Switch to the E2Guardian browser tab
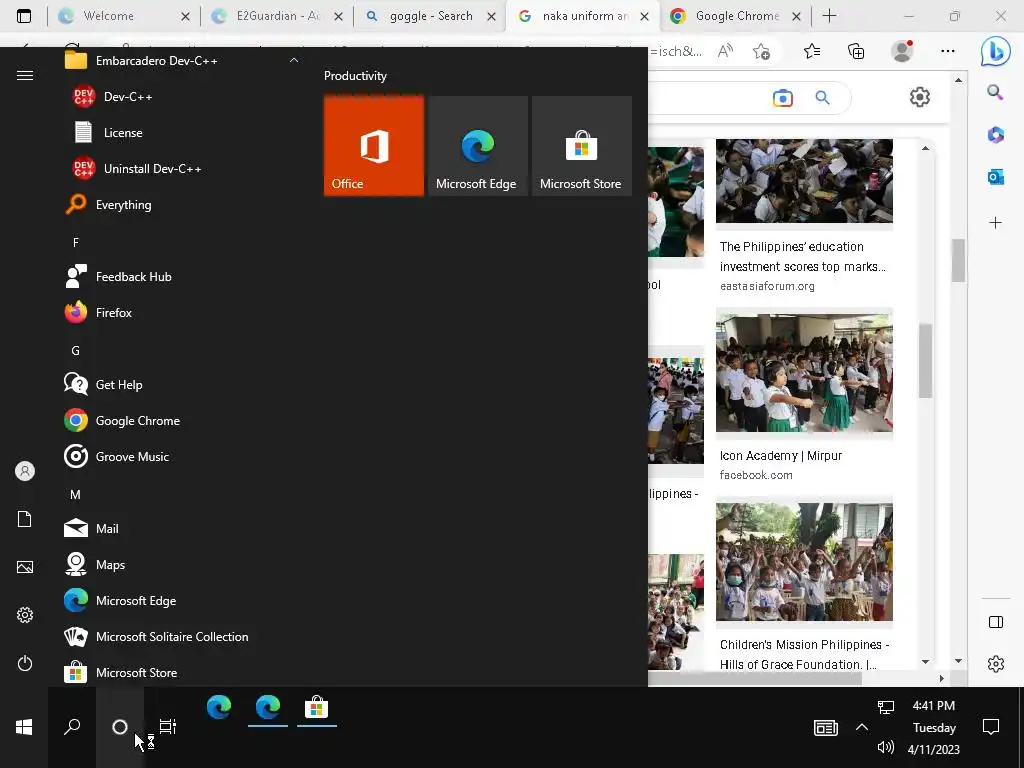This screenshot has width=1024, height=768. 278,16
